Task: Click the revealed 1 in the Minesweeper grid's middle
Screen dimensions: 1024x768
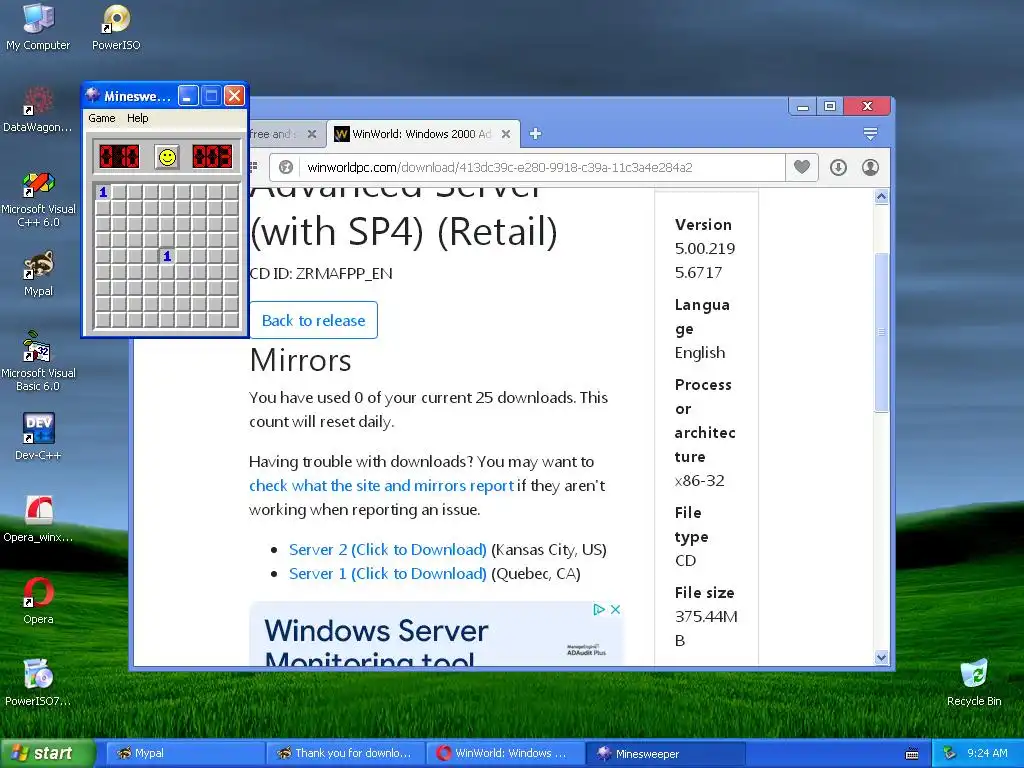Action: tap(167, 256)
